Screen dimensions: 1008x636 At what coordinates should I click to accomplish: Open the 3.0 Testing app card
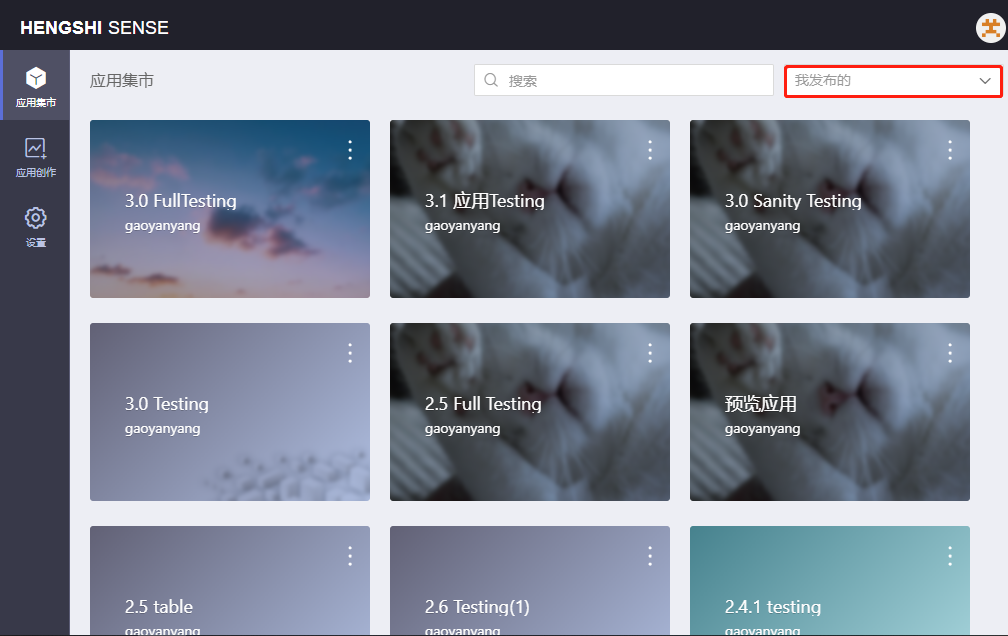230,412
